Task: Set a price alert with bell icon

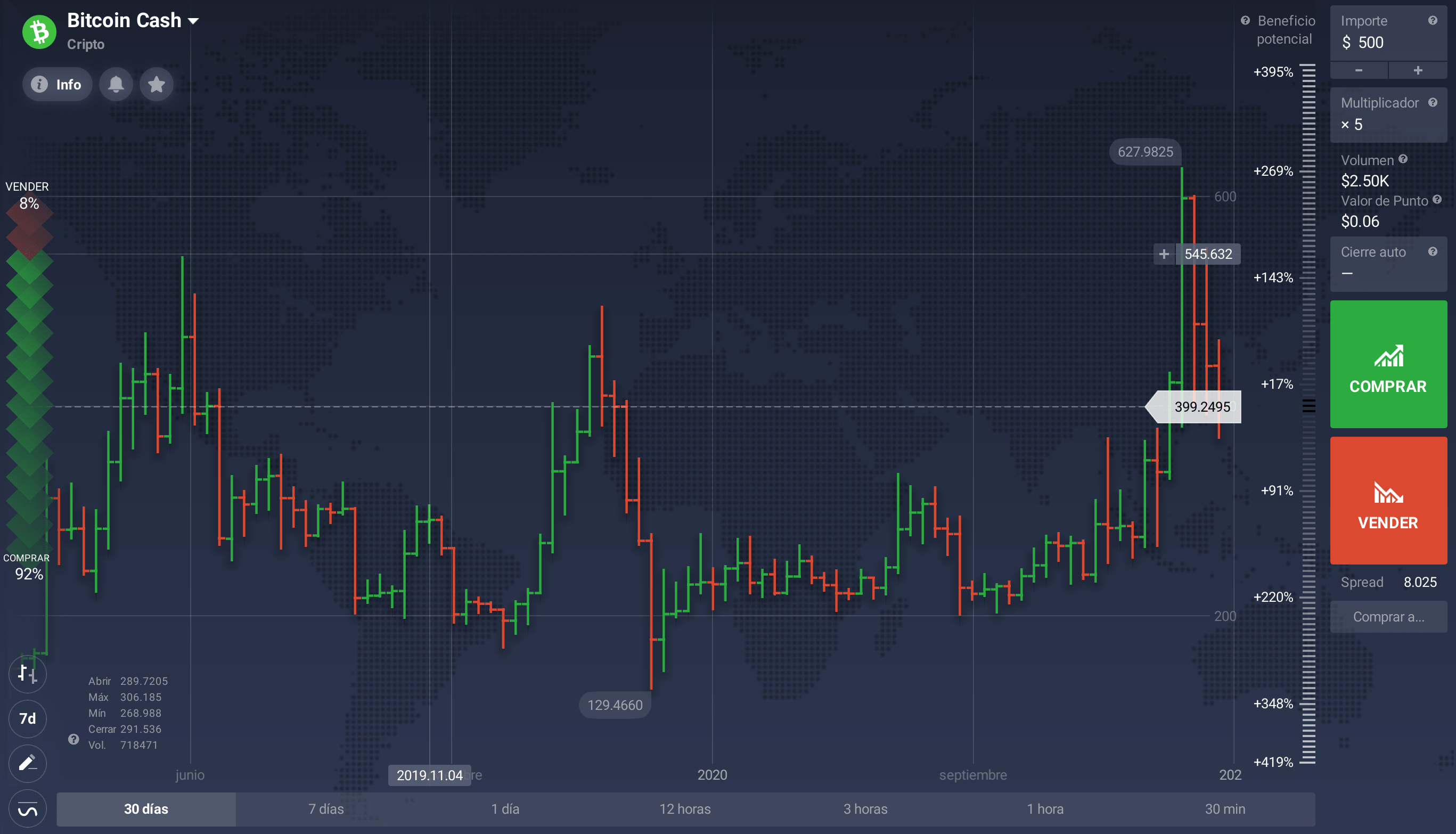Action: pos(116,85)
